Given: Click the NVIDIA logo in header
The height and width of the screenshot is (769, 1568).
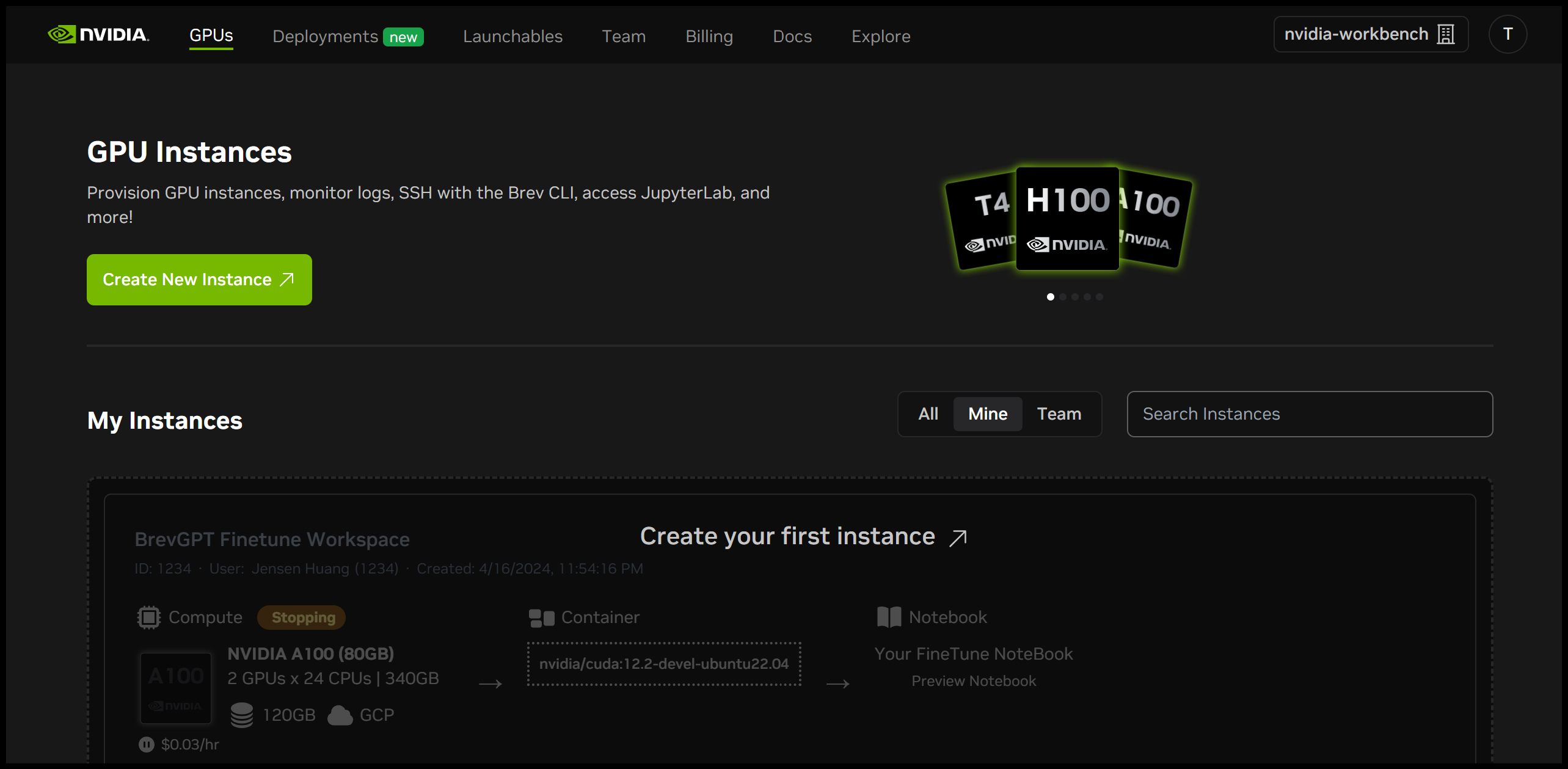Looking at the screenshot, I should pyautogui.click(x=98, y=34).
